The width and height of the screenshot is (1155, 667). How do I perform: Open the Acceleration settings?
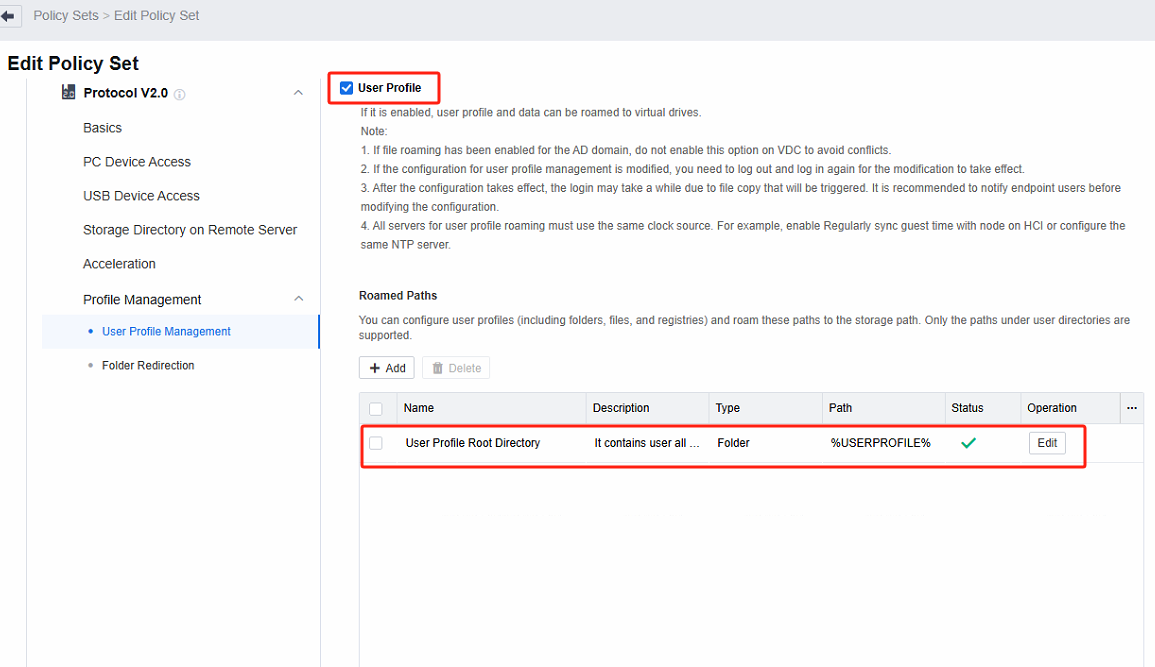pos(119,264)
